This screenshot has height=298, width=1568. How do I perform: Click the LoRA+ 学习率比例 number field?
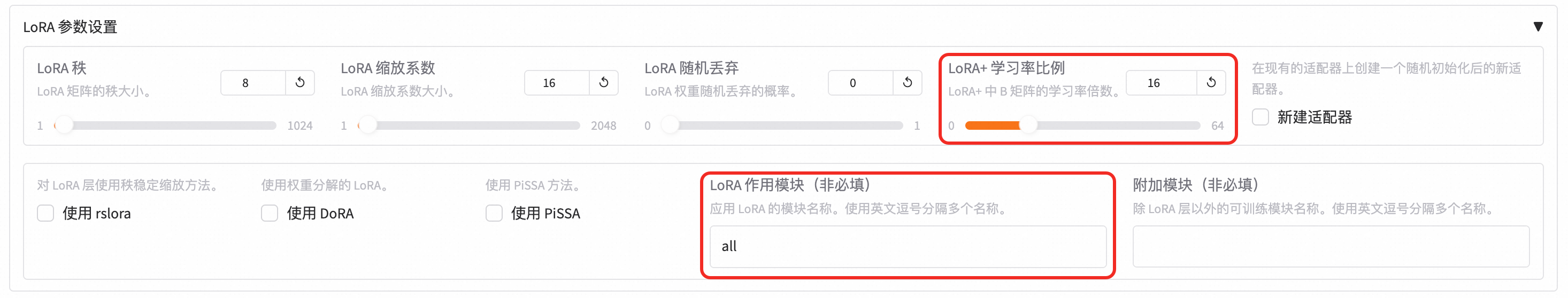coord(1162,83)
